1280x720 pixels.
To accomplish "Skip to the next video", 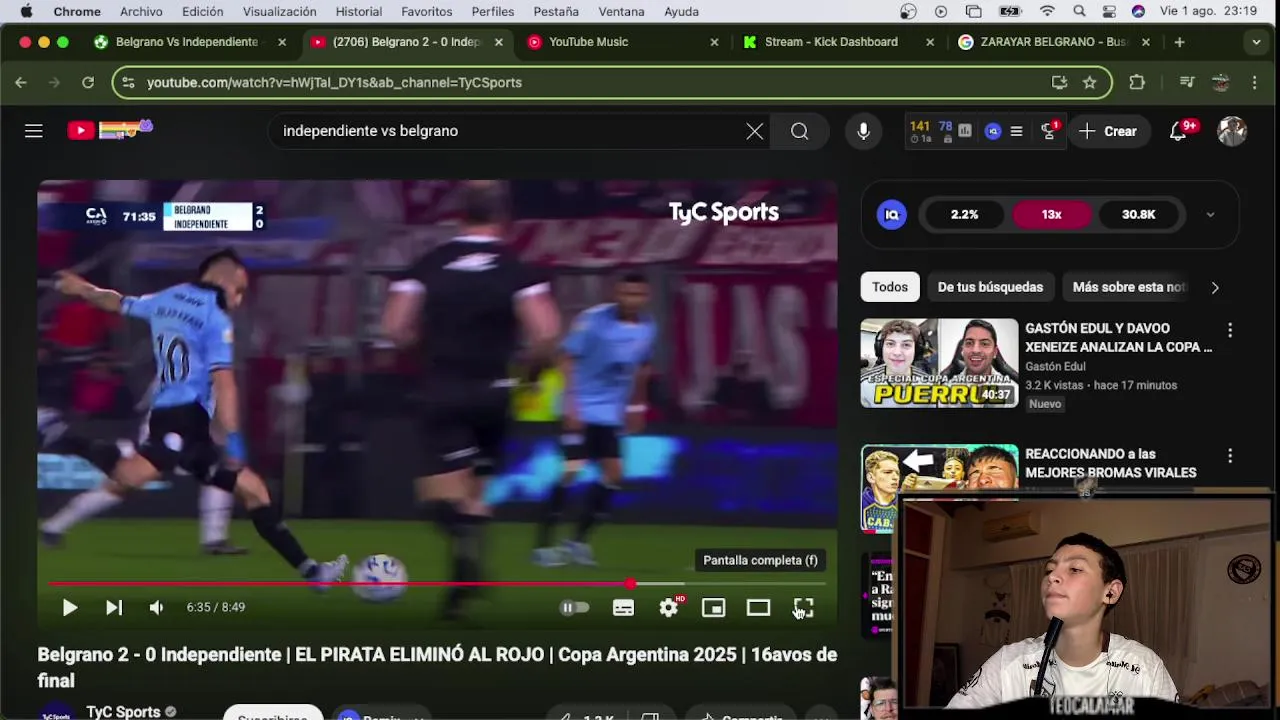I will tap(114, 607).
